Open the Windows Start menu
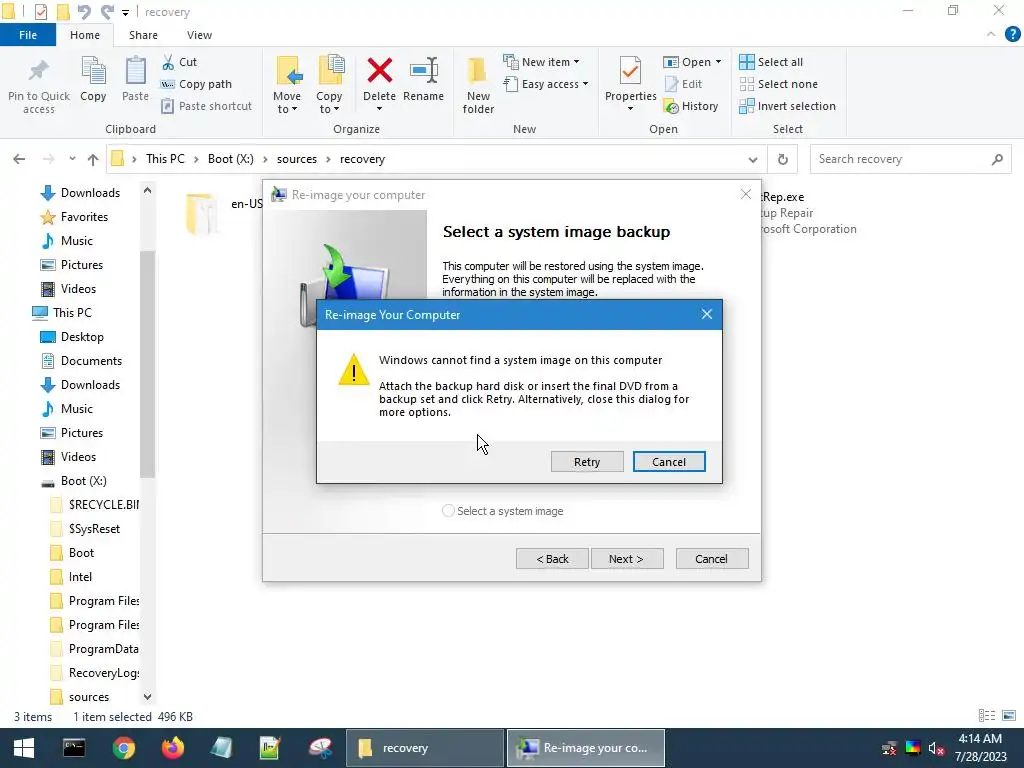1024x768 pixels. coord(24,748)
